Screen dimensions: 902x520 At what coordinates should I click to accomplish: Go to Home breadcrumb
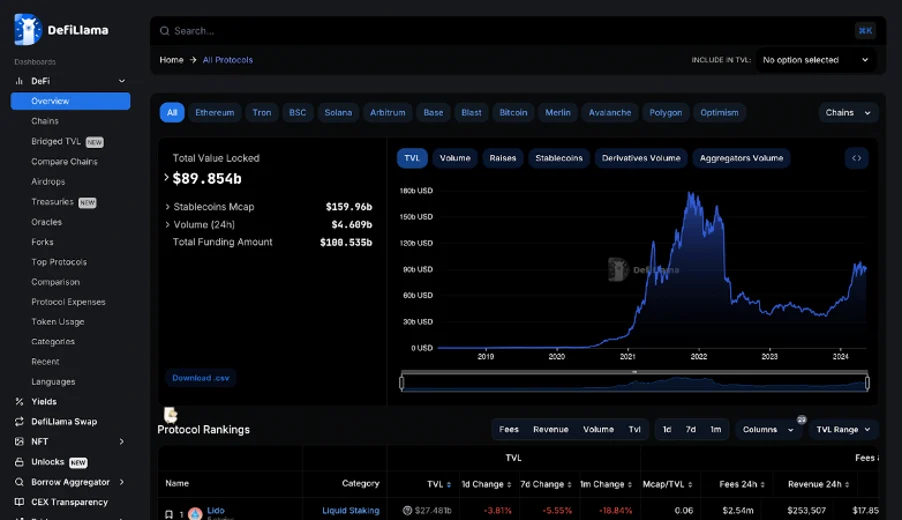pos(171,60)
